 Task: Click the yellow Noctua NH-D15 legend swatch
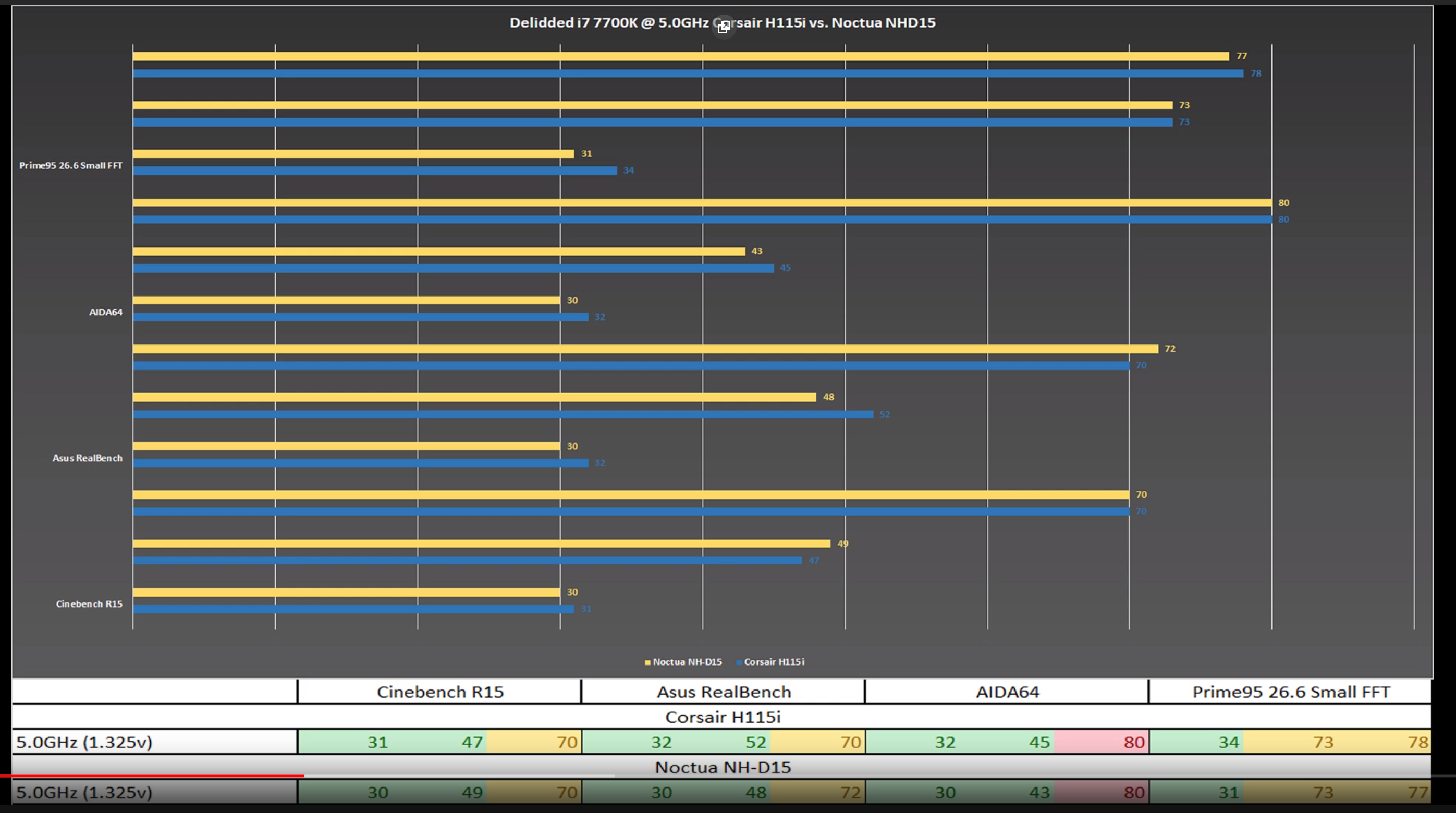pyautogui.click(x=648, y=662)
